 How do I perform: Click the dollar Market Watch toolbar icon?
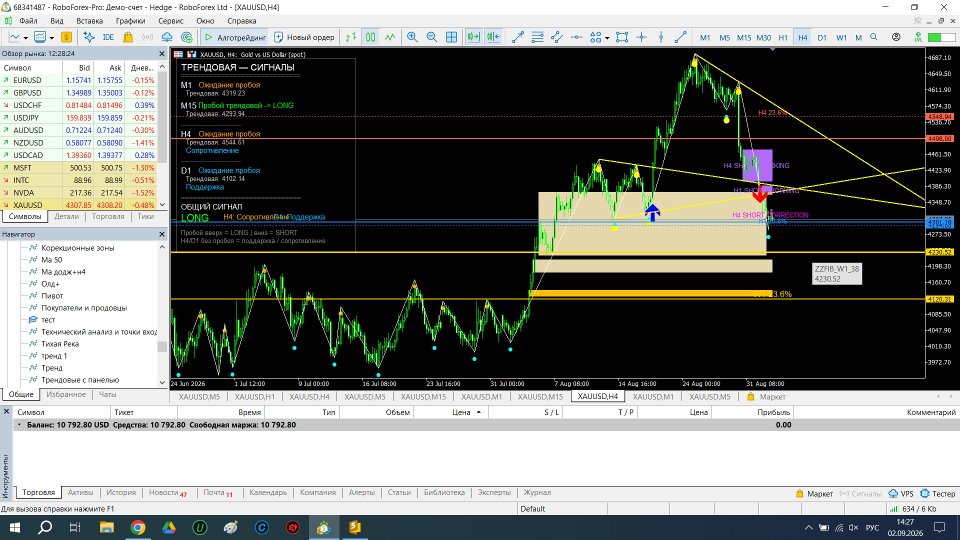(66, 37)
